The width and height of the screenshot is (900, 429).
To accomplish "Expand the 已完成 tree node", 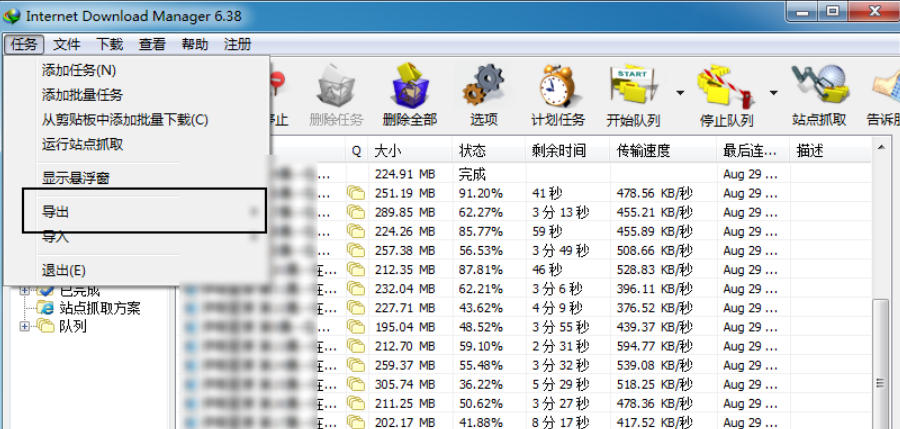I will (x=24, y=291).
